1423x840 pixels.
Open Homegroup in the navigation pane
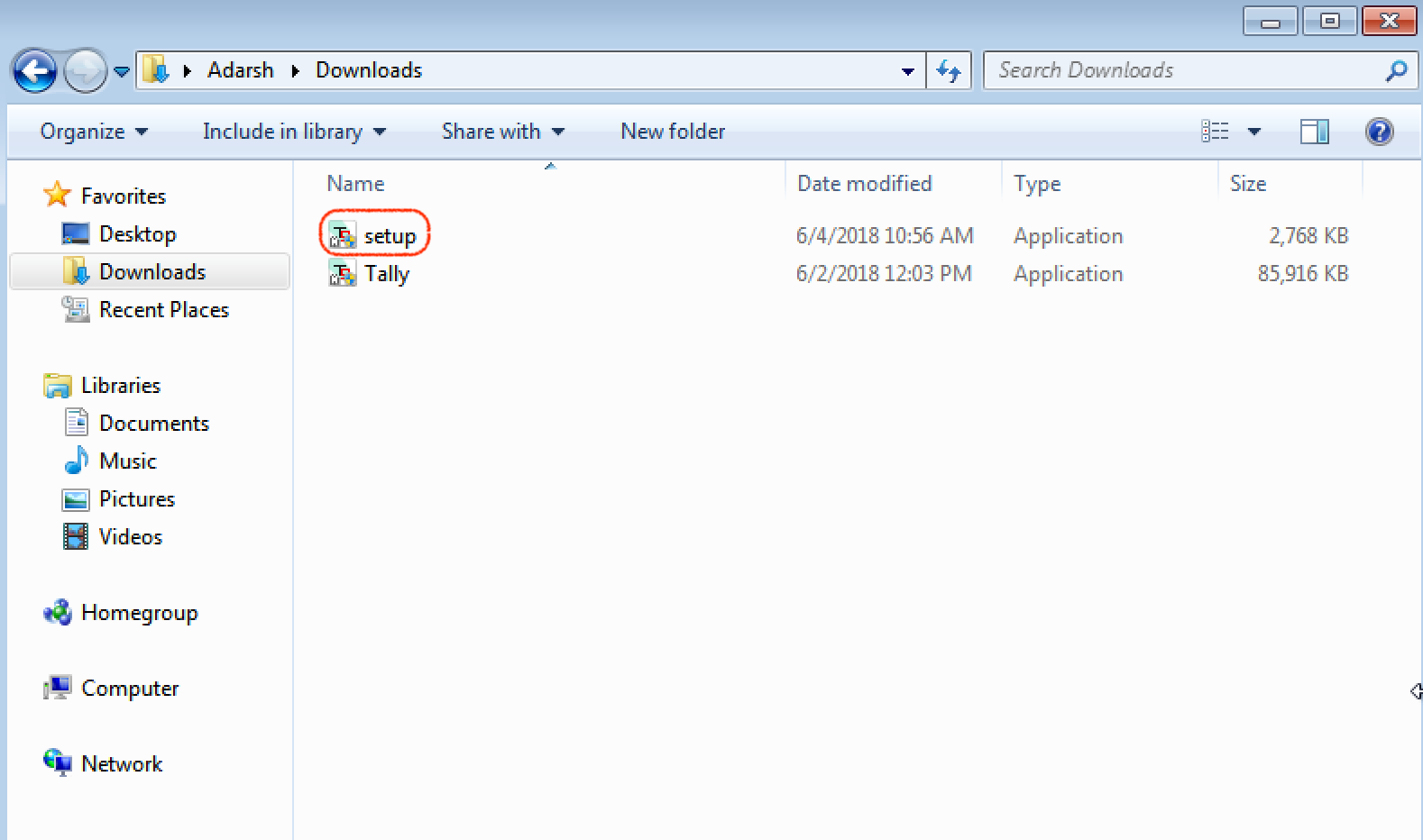click(140, 614)
